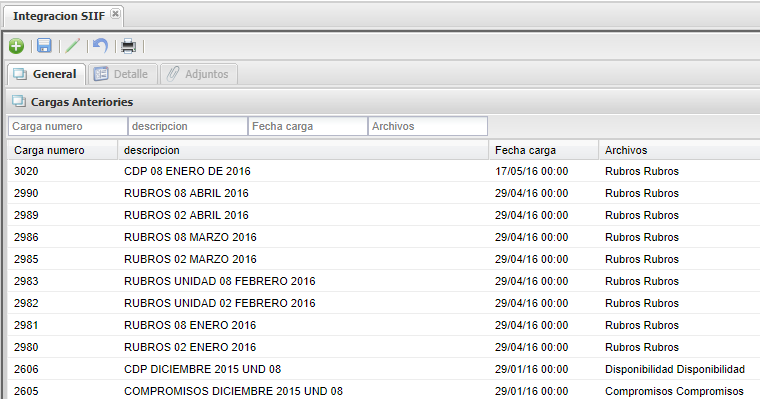Select row with carga numero 2980
760x399 pixels.
[x=383, y=347]
